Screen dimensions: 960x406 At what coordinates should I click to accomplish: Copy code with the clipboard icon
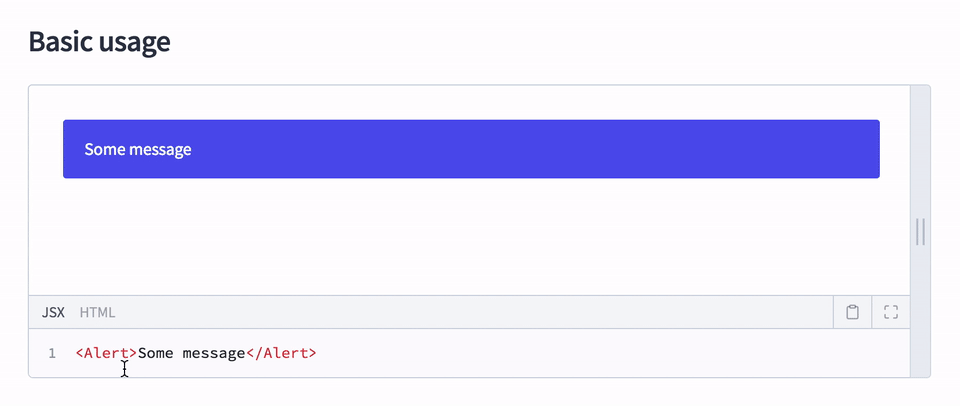pyautogui.click(x=852, y=312)
